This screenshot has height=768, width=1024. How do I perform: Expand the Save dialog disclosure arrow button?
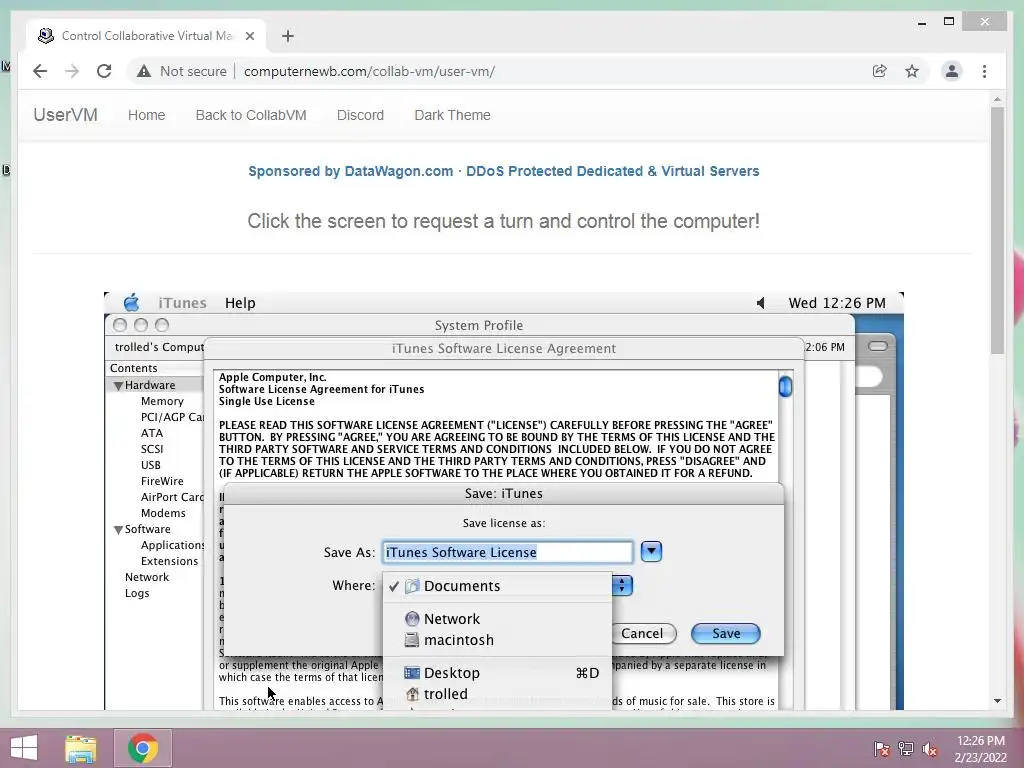click(651, 552)
